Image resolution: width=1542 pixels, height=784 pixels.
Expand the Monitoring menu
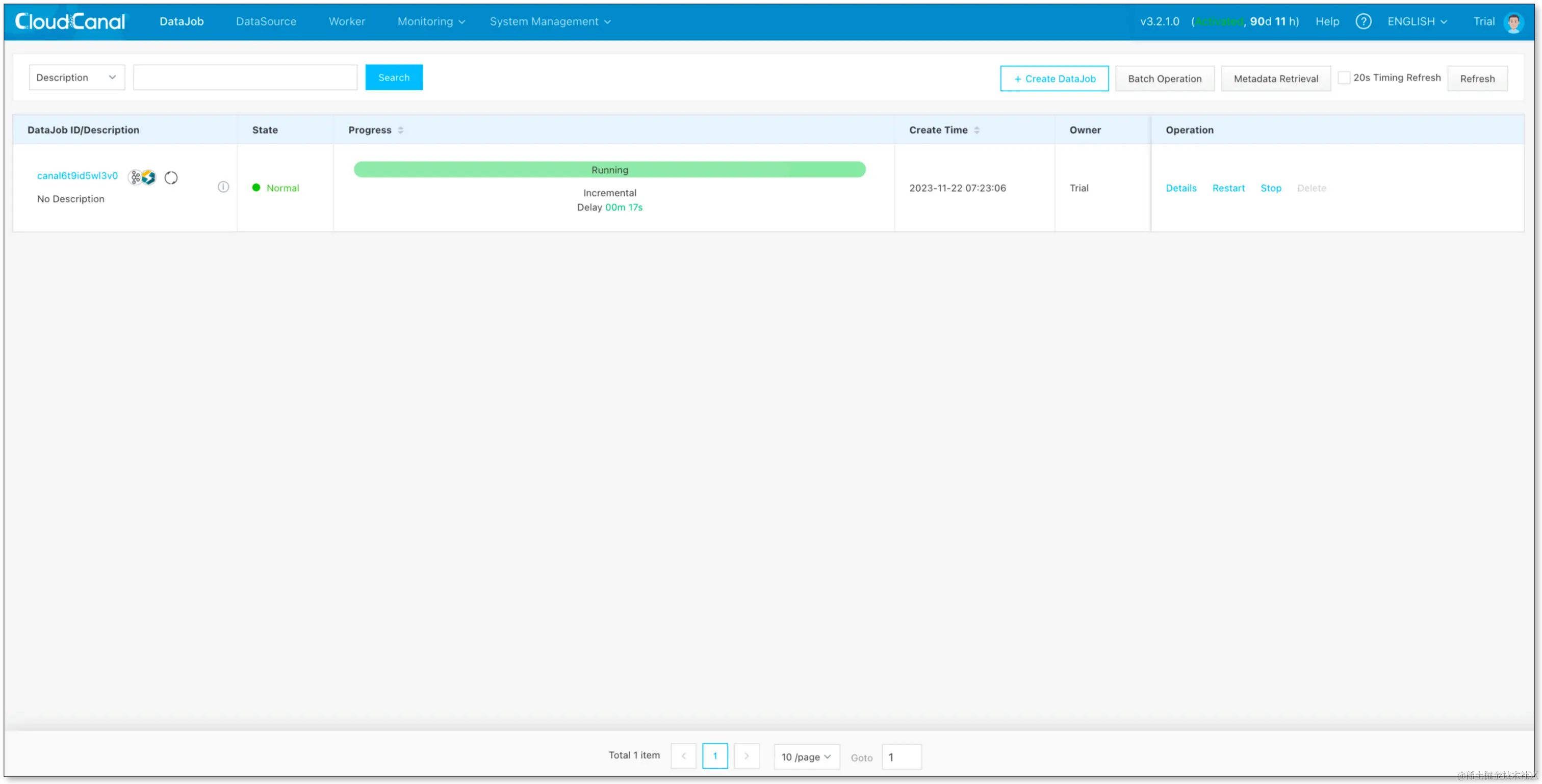pyautogui.click(x=431, y=21)
